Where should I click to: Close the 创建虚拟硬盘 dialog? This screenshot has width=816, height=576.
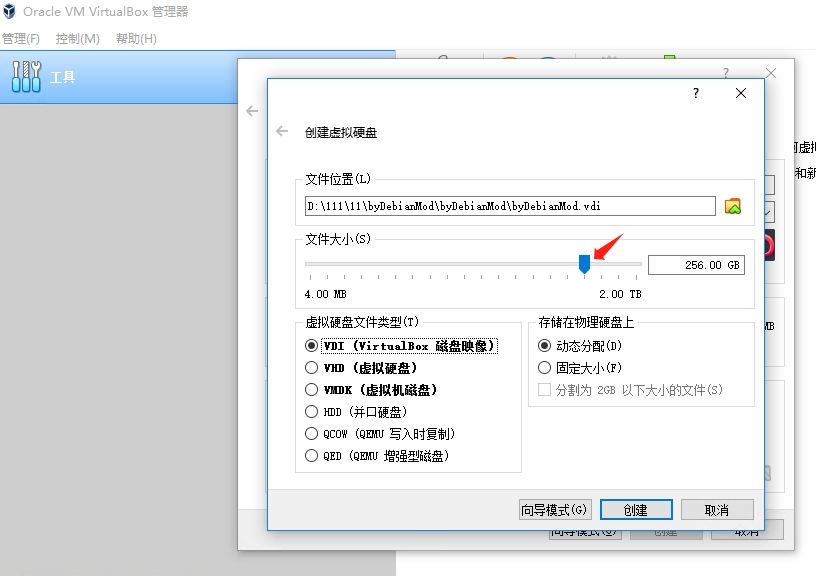click(741, 93)
